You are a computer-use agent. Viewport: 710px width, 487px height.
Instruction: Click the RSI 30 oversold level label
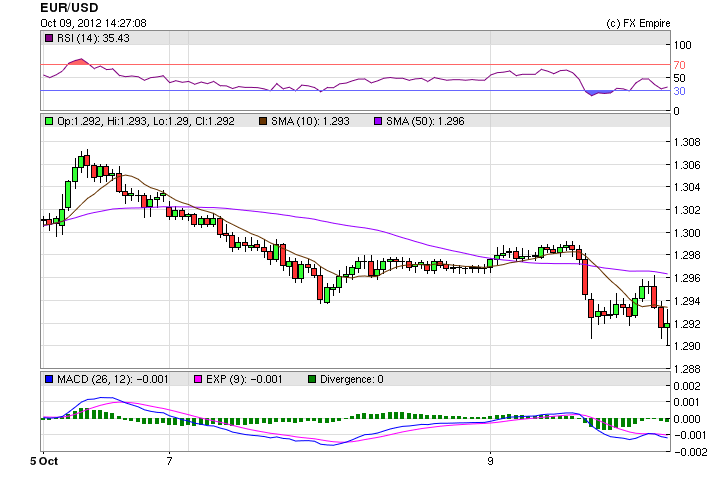(x=679, y=91)
